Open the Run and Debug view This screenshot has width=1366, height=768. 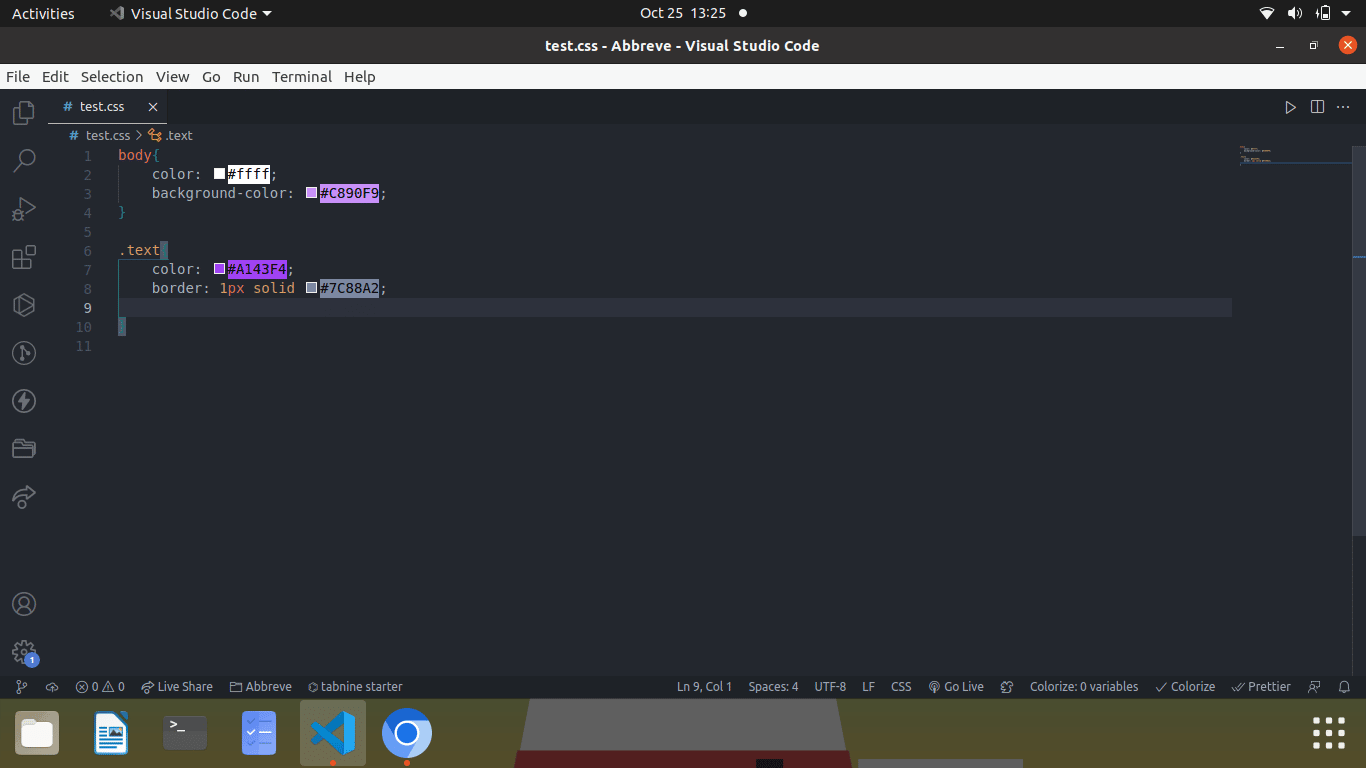22,208
